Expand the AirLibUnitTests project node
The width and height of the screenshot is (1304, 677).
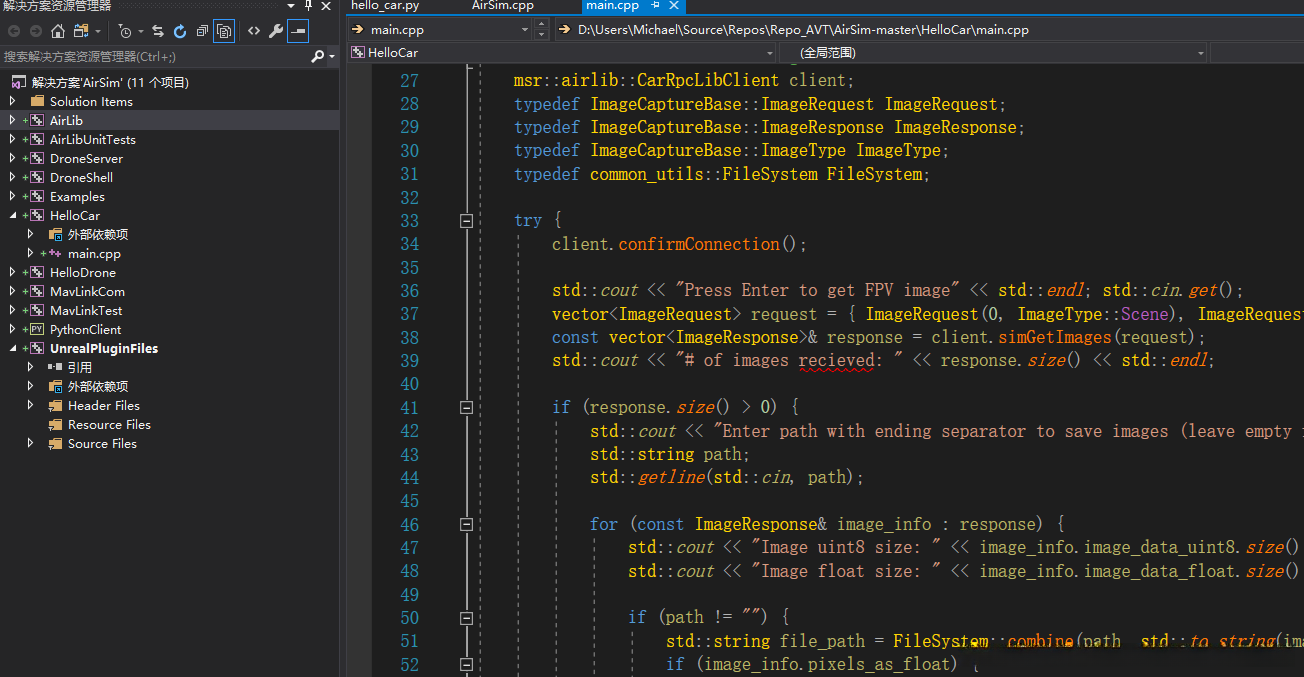[13, 140]
